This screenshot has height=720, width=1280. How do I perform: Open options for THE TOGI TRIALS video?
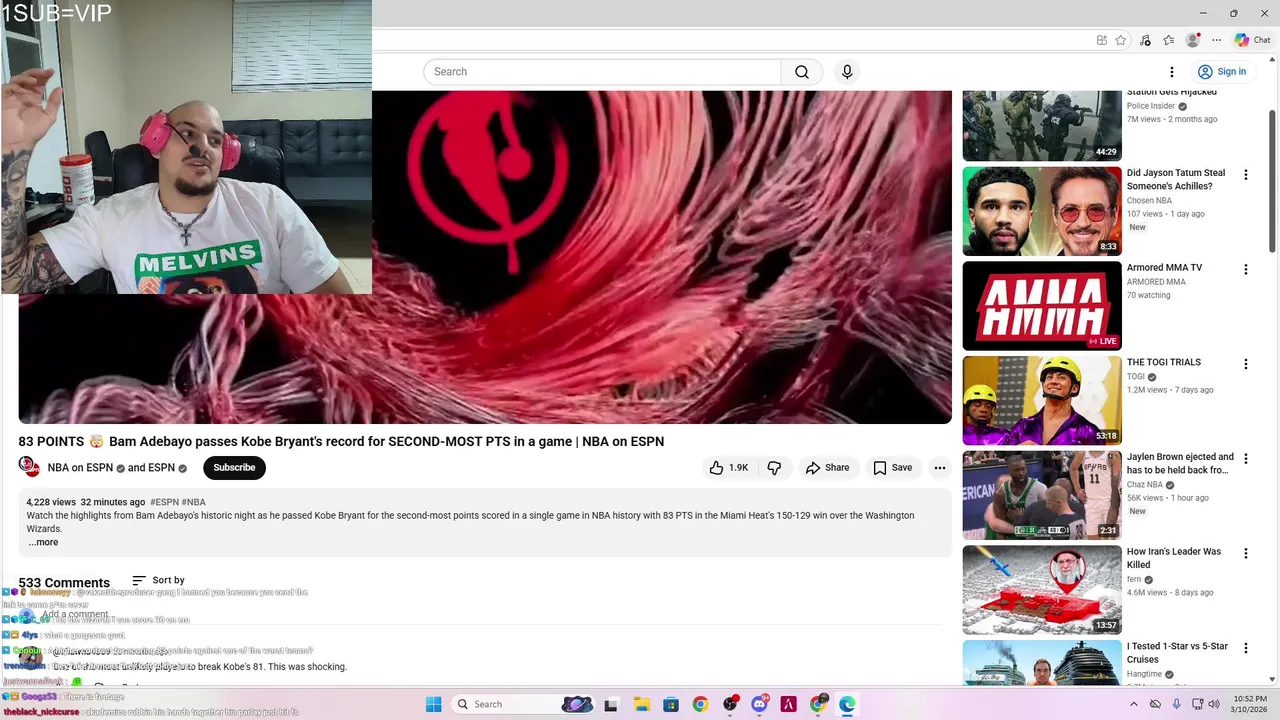coord(1246,364)
